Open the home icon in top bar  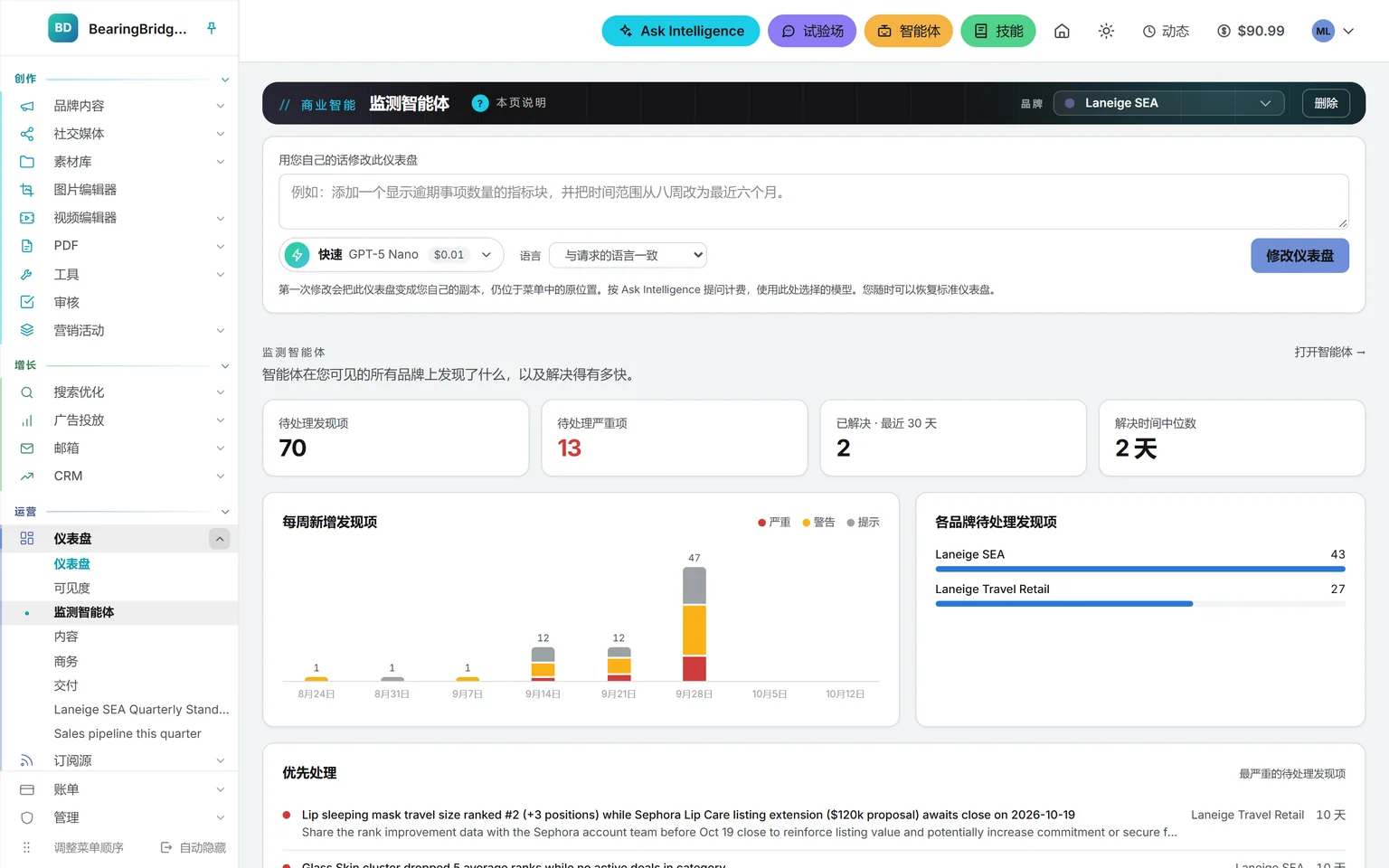(x=1062, y=31)
